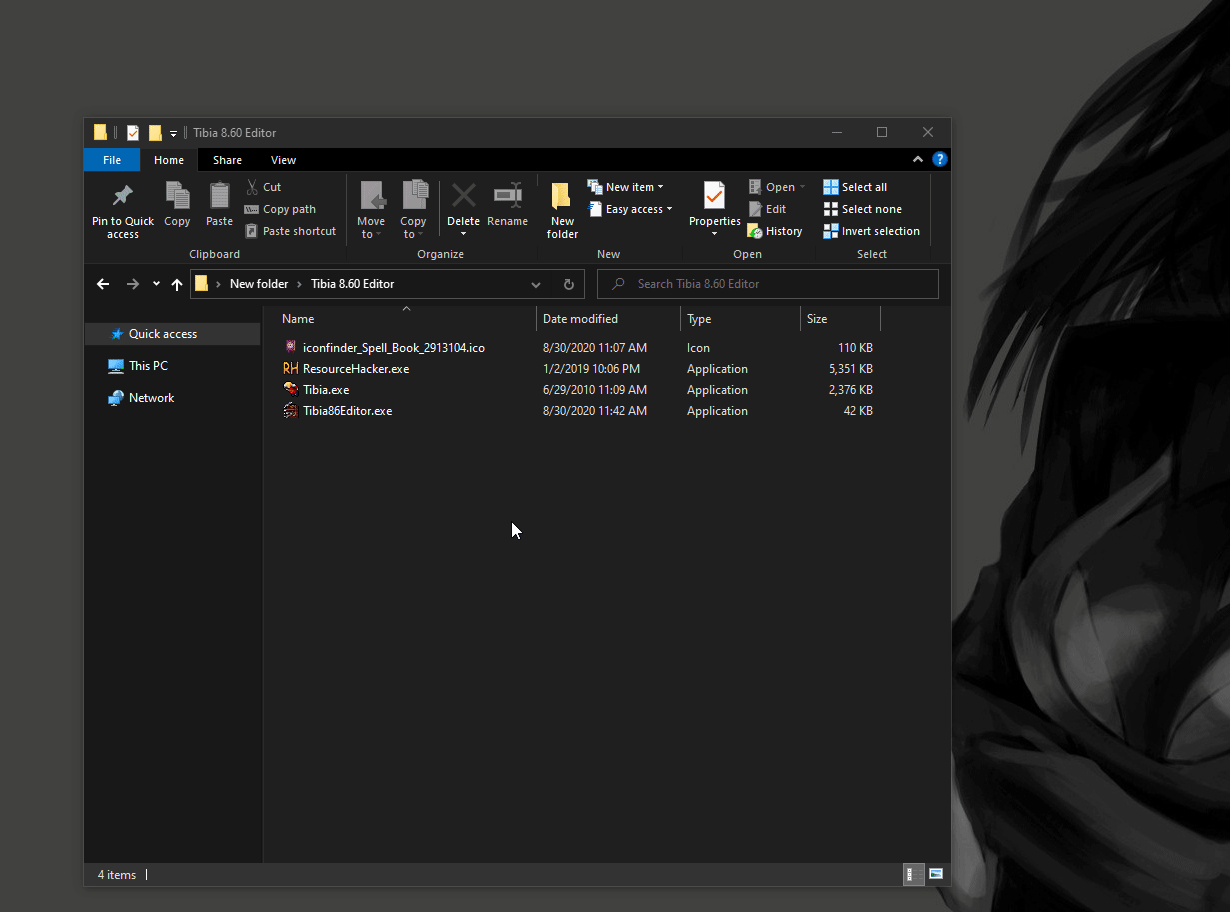Open the recent locations dropdown arrow
The image size is (1230, 912).
click(156, 284)
